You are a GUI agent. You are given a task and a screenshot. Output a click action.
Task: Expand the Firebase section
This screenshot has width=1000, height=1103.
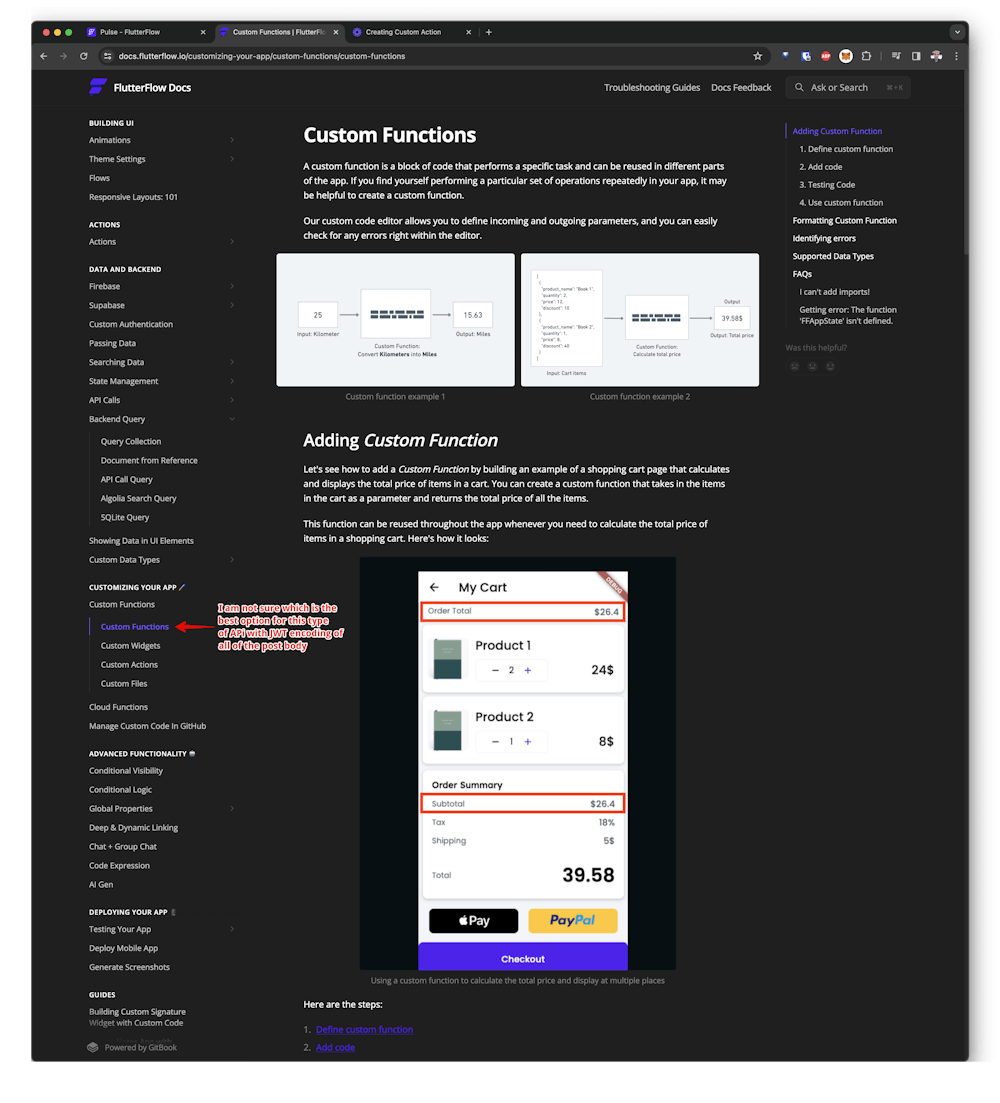click(232, 286)
